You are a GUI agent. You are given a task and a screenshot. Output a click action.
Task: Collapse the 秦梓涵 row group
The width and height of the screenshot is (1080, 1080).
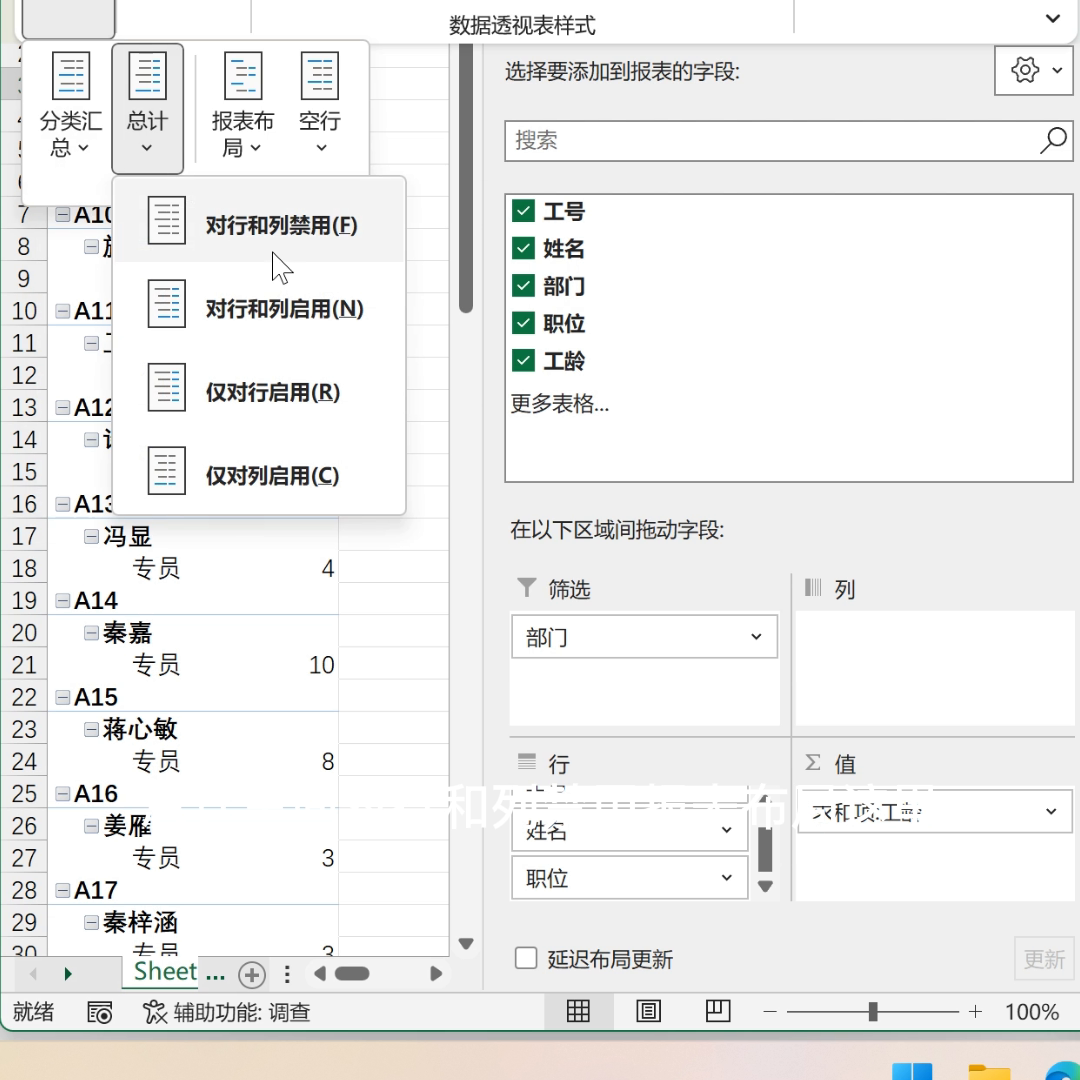(x=92, y=922)
